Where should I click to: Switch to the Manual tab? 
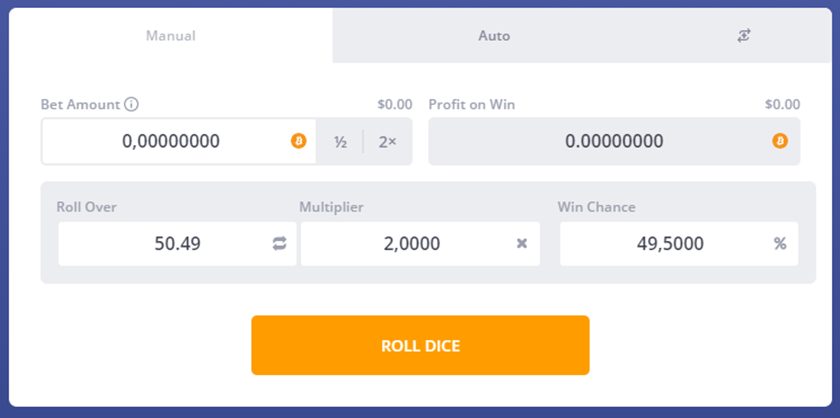(x=171, y=36)
